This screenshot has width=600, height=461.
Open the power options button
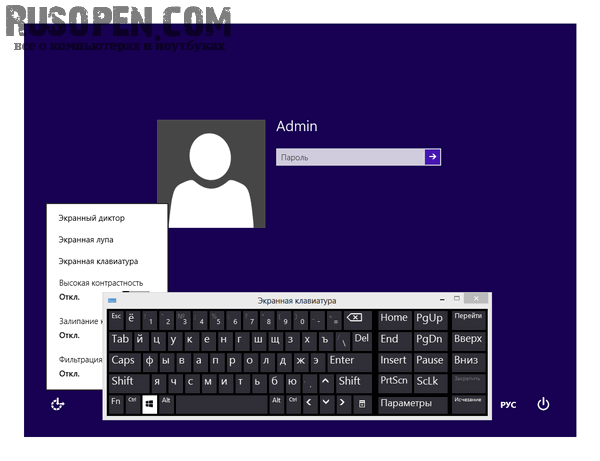[x=543, y=404]
